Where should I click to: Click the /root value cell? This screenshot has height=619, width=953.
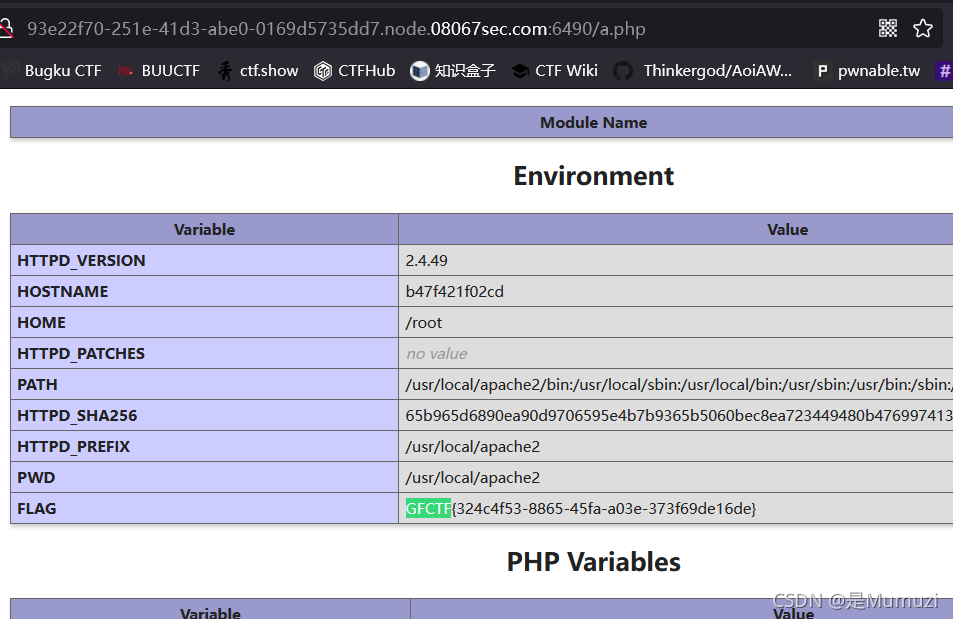click(x=676, y=322)
